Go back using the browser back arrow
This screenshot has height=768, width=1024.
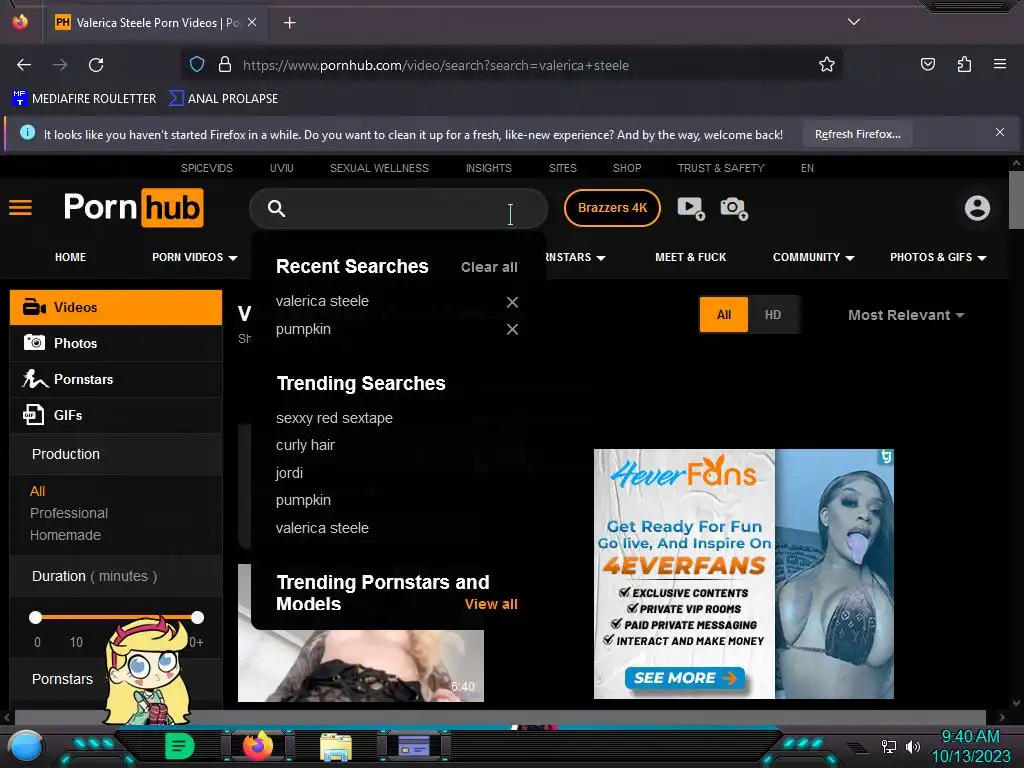[x=24, y=65]
